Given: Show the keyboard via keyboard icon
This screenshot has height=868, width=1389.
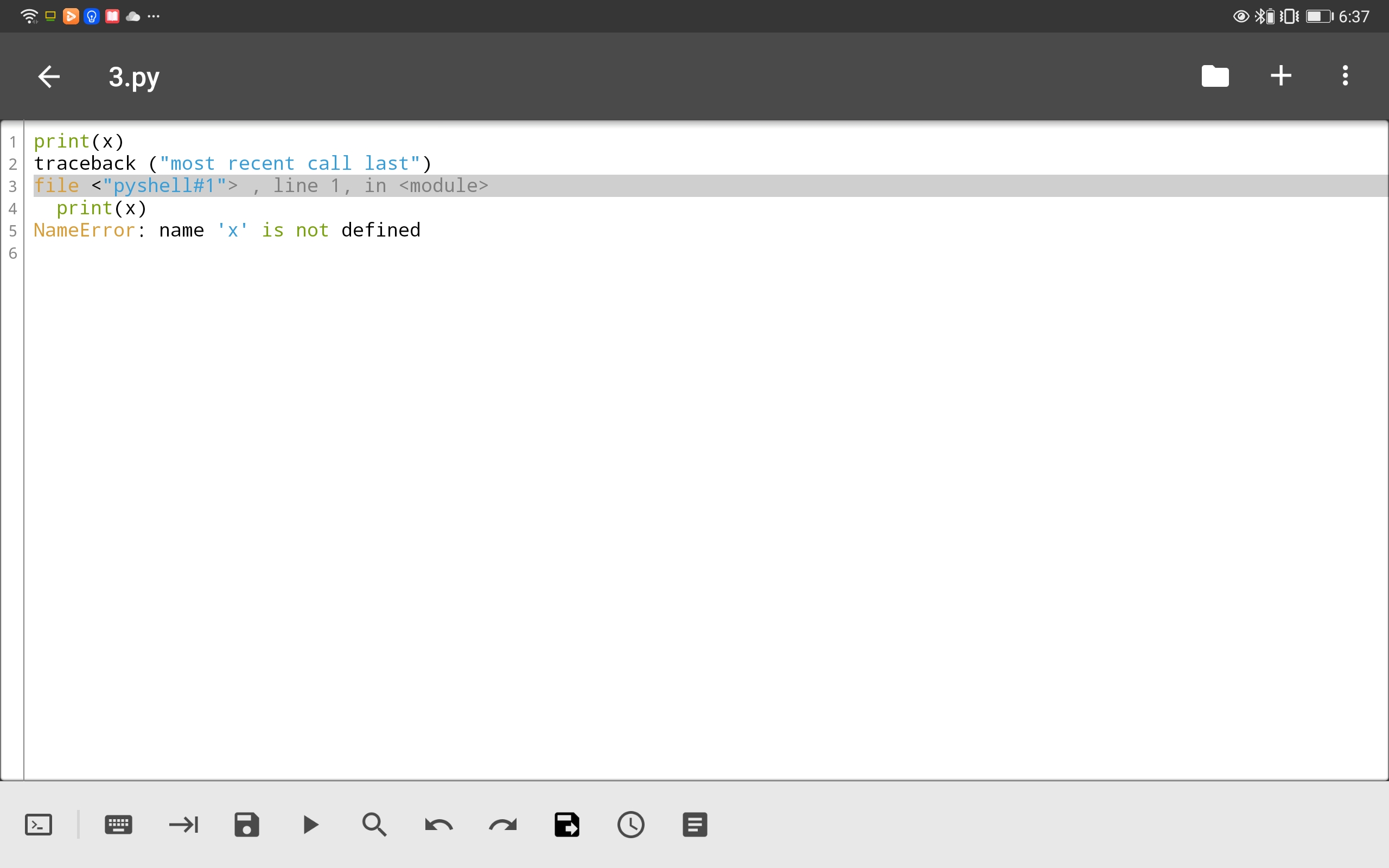Looking at the screenshot, I should pos(119,825).
